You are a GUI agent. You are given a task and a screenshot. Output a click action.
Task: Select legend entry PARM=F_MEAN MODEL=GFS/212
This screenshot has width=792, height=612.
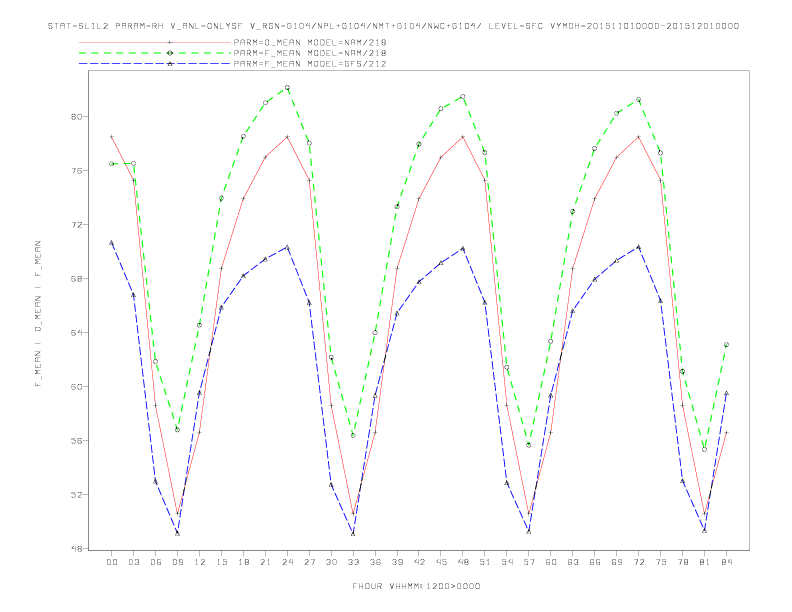[310, 64]
